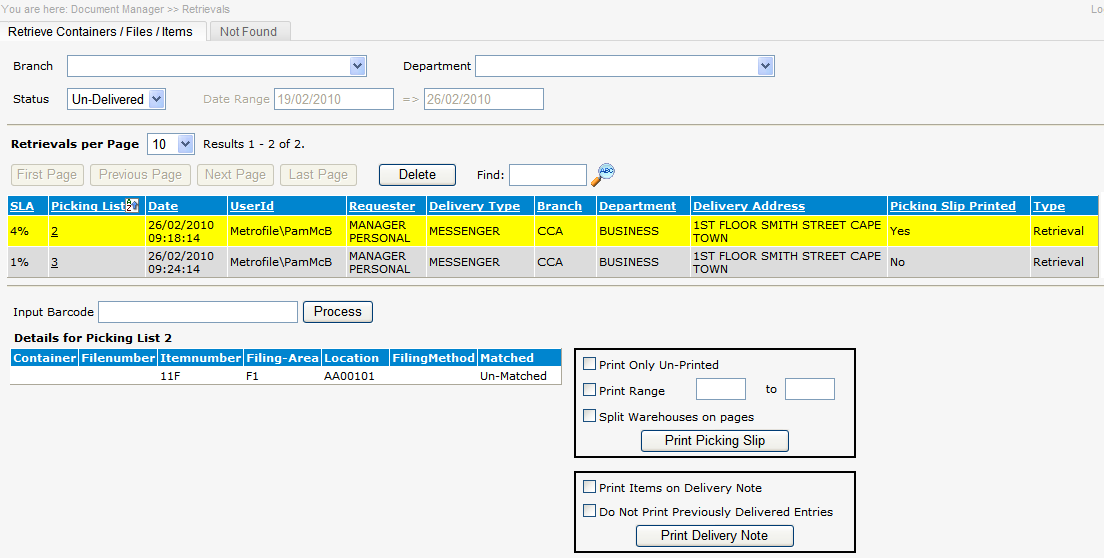Open picking list 3 link
Screen dimensions: 1104x558
(54, 262)
